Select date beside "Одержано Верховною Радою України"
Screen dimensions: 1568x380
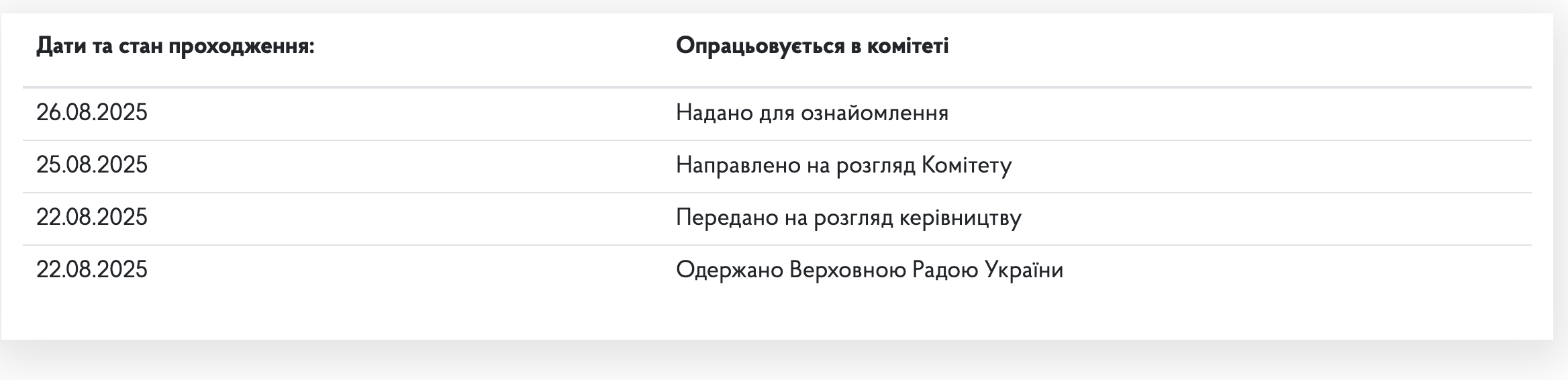pos(92,269)
